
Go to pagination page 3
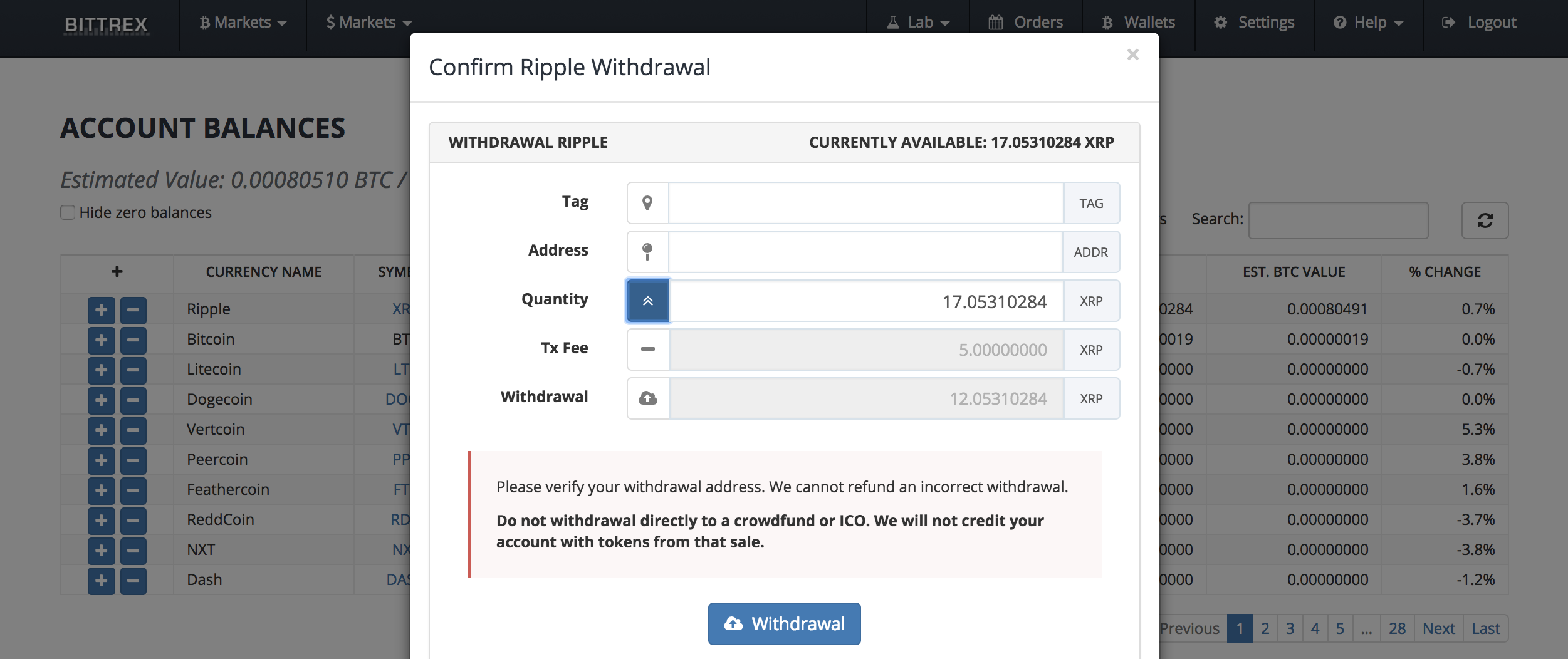(x=1290, y=628)
